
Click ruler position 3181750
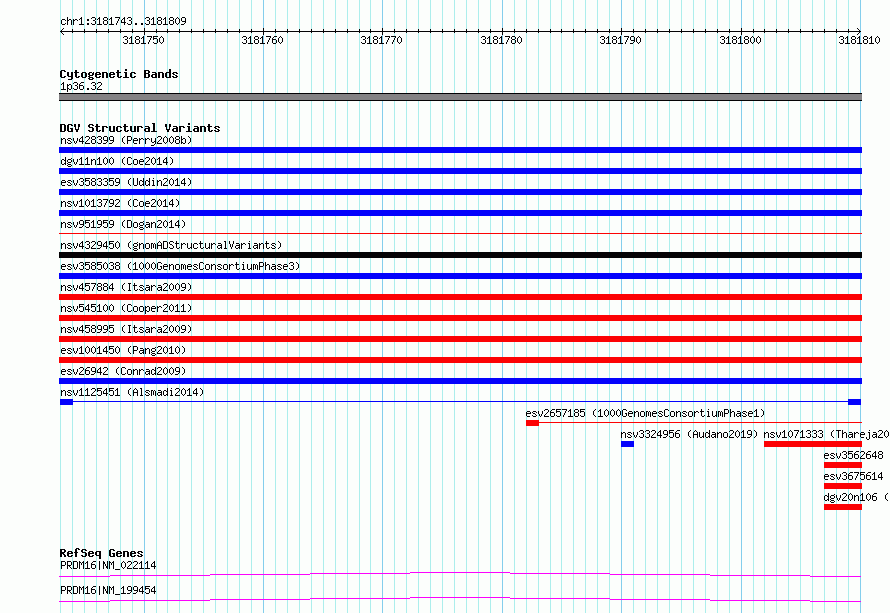(x=143, y=40)
